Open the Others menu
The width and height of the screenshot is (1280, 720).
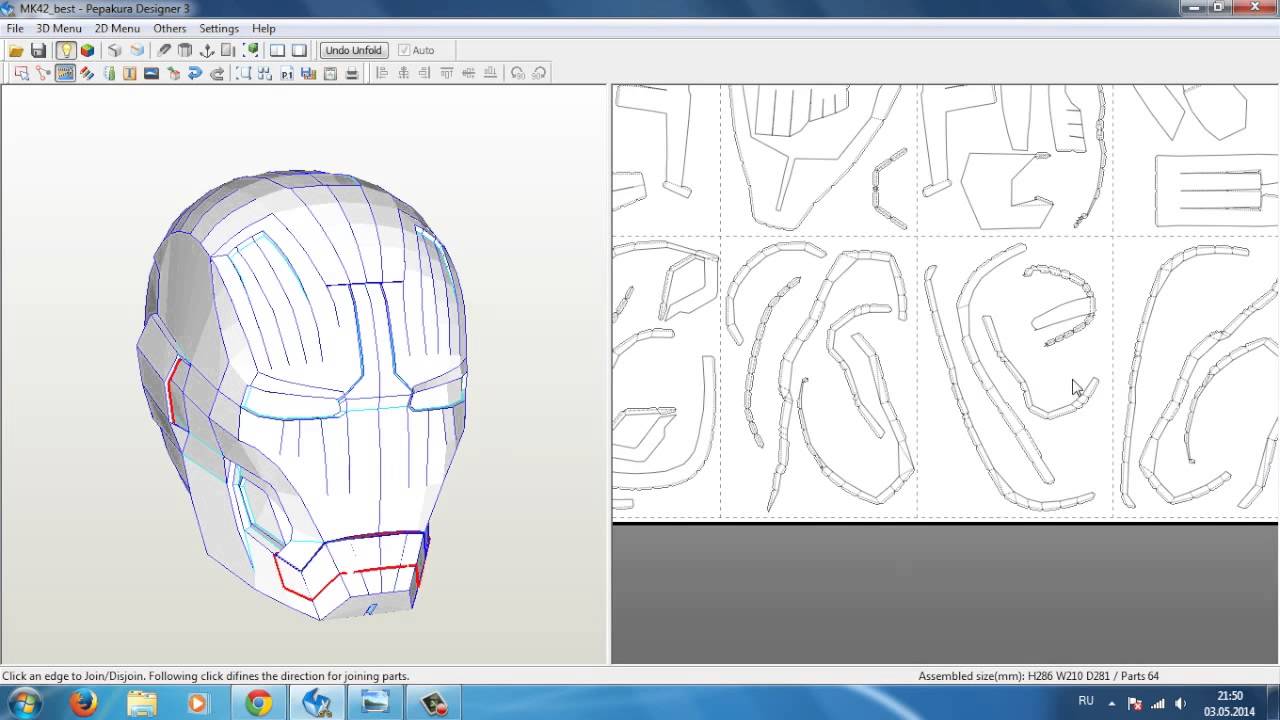click(170, 29)
